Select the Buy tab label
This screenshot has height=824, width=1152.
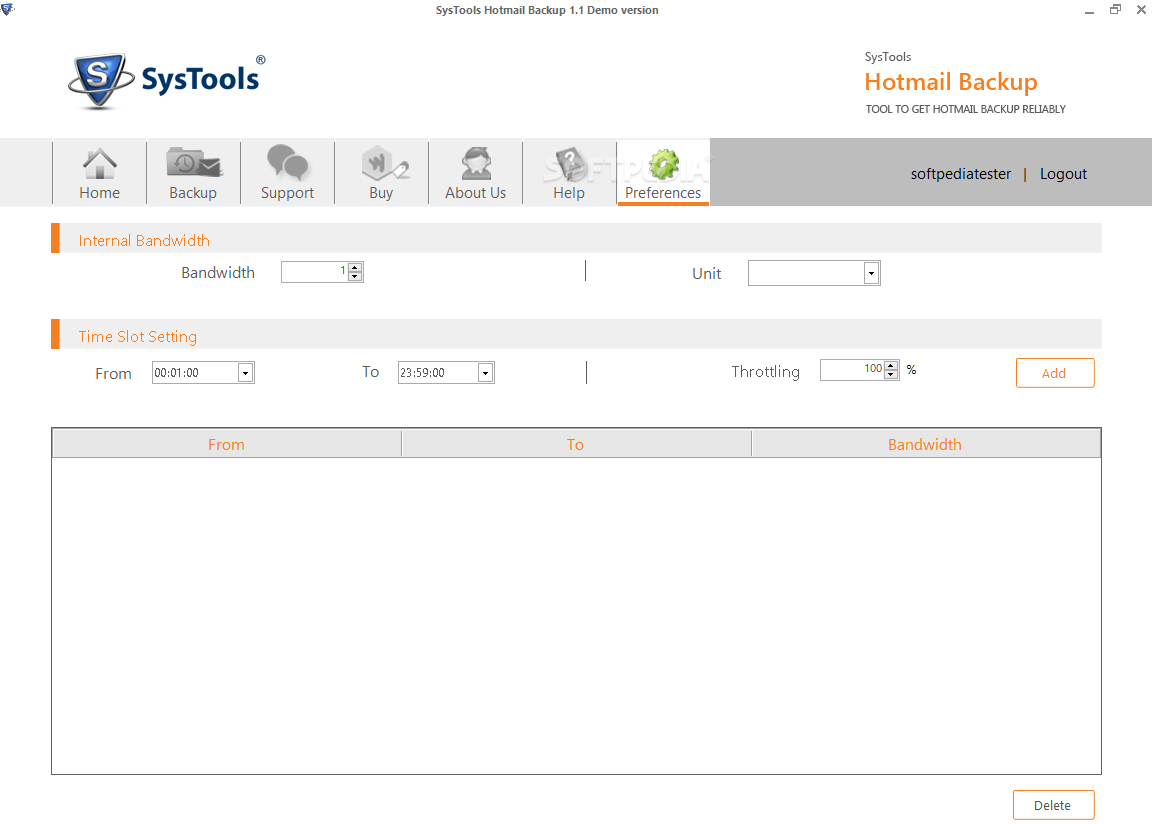pyautogui.click(x=381, y=192)
